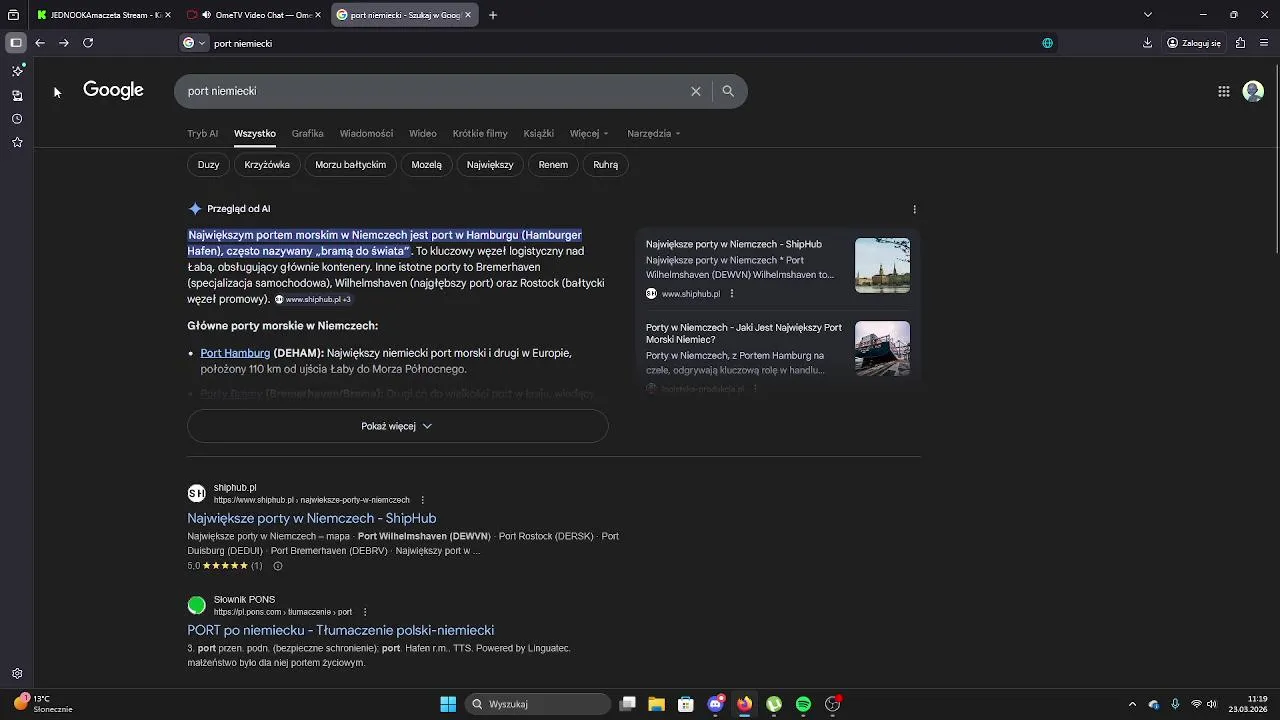Expand the Więcej dropdown
The width and height of the screenshot is (1280, 720).
pyautogui.click(x=589, y=133)
